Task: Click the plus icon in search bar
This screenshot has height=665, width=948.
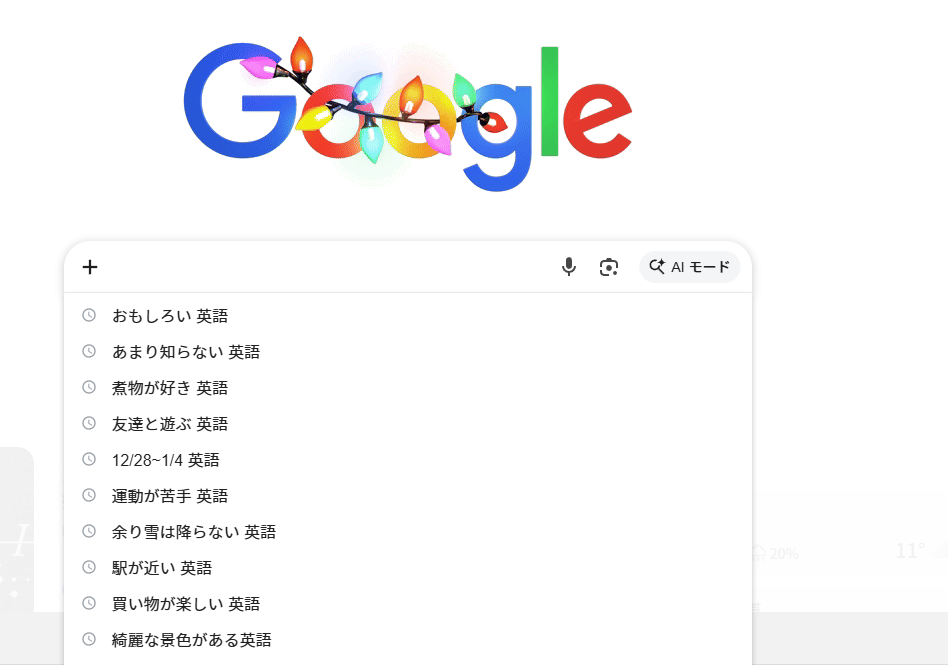Action: [x=90, y=267]
